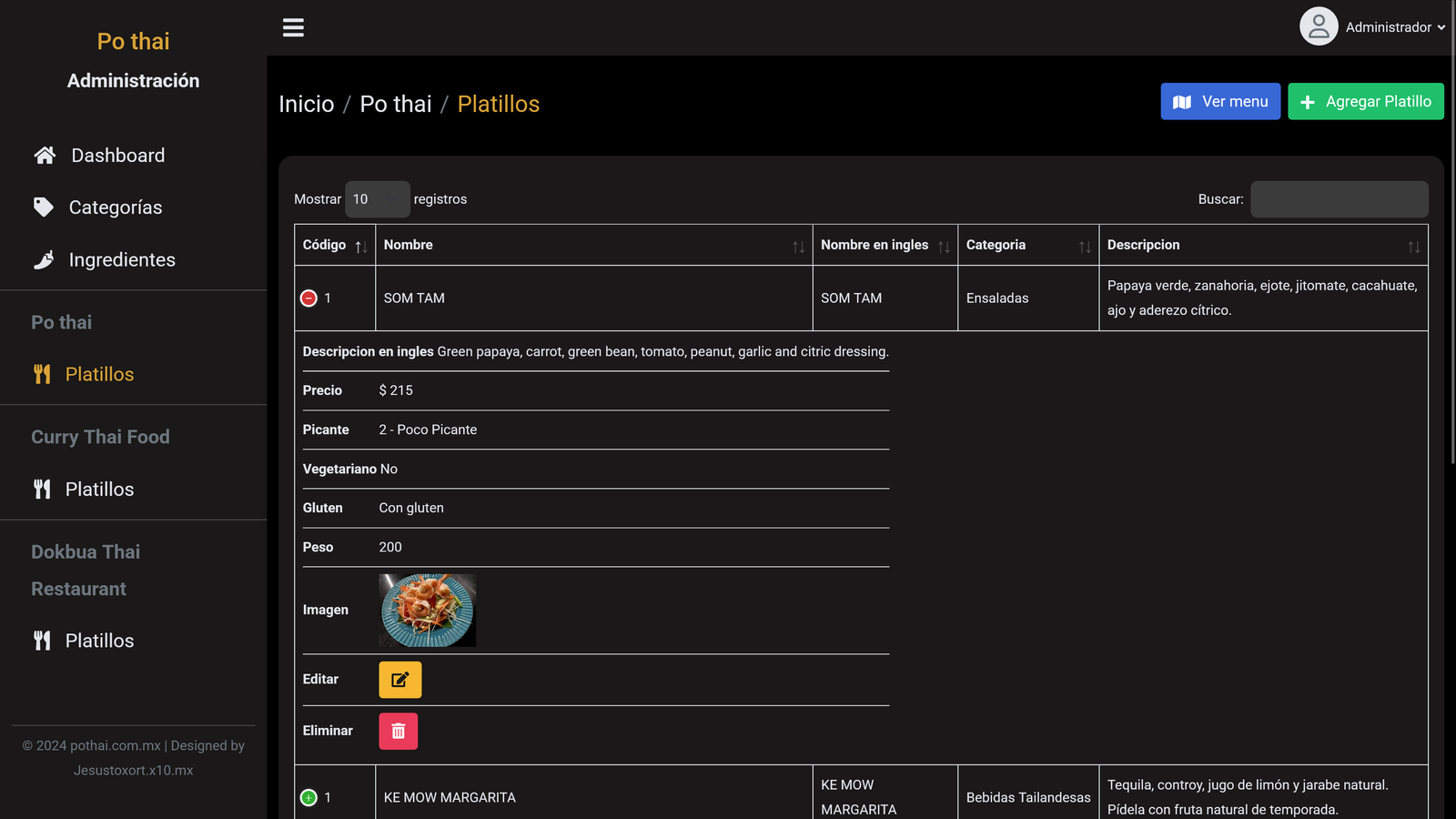Click the Categorías tag icon

[43, 207]
